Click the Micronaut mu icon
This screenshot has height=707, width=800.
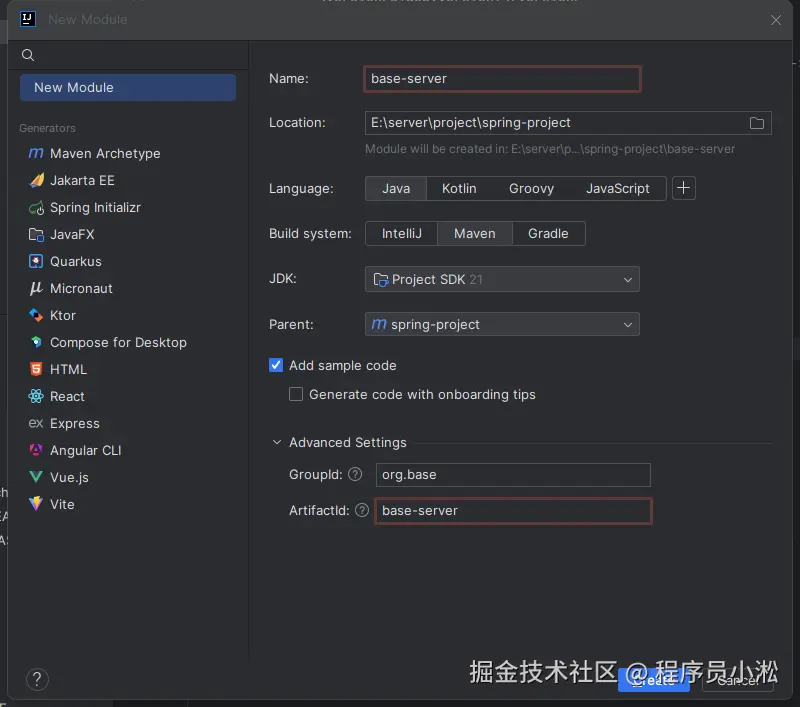click(x=36, y=288)
